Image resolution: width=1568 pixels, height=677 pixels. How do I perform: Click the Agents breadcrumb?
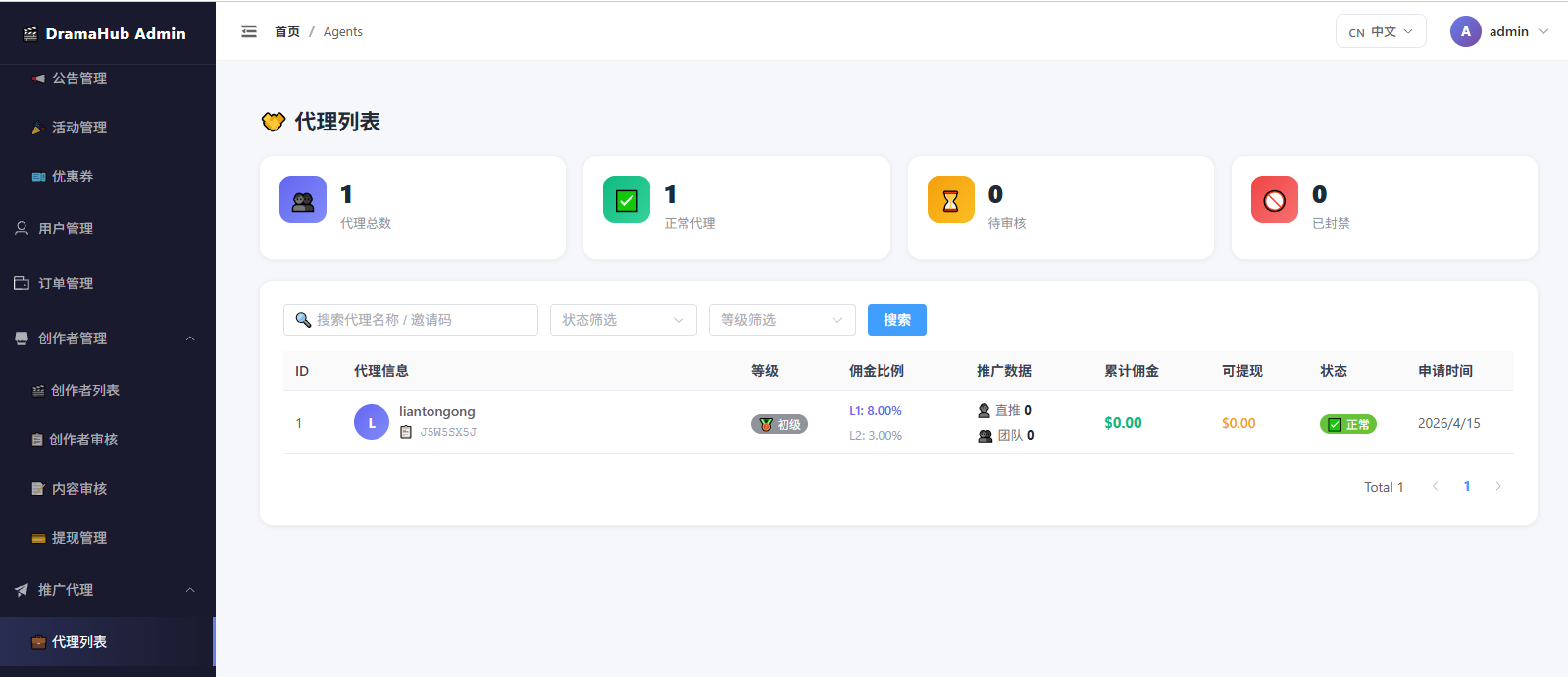(x=343, y=31)
